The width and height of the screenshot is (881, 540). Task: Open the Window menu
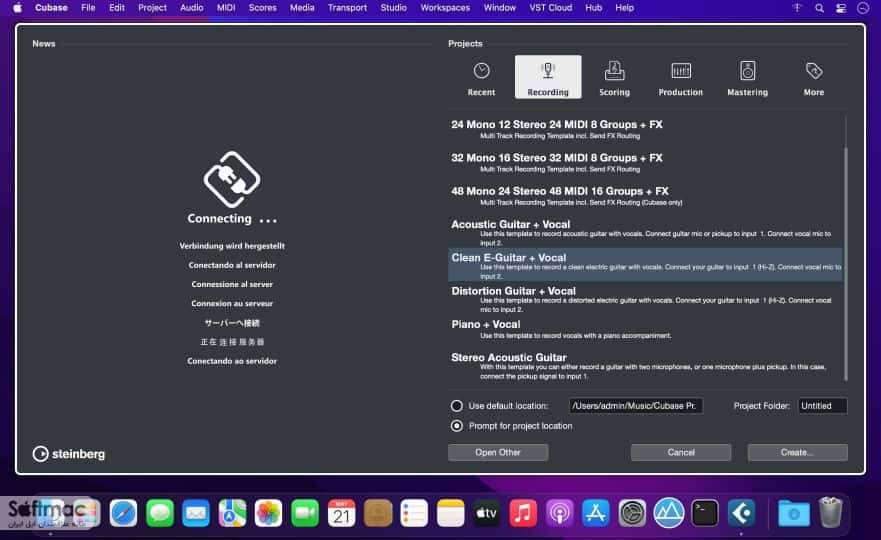pos(499,8)
